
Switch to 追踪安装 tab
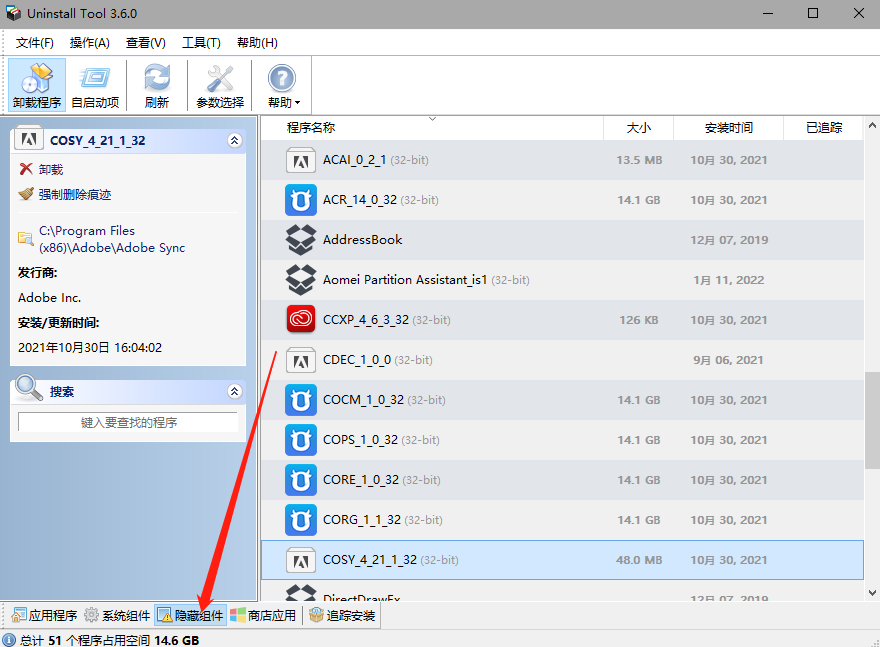342,616
